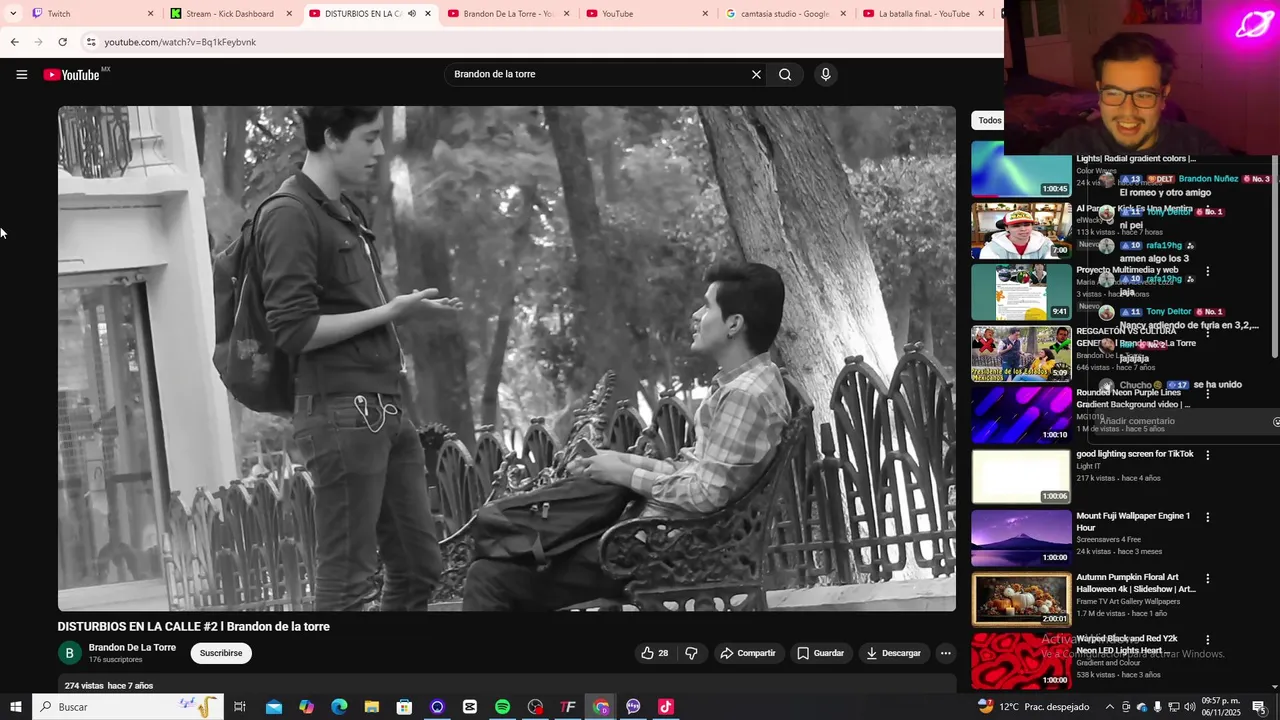Run the search with the magnifier button
1280x720 pixels.
pyautogui.click(x=785, y=74)
